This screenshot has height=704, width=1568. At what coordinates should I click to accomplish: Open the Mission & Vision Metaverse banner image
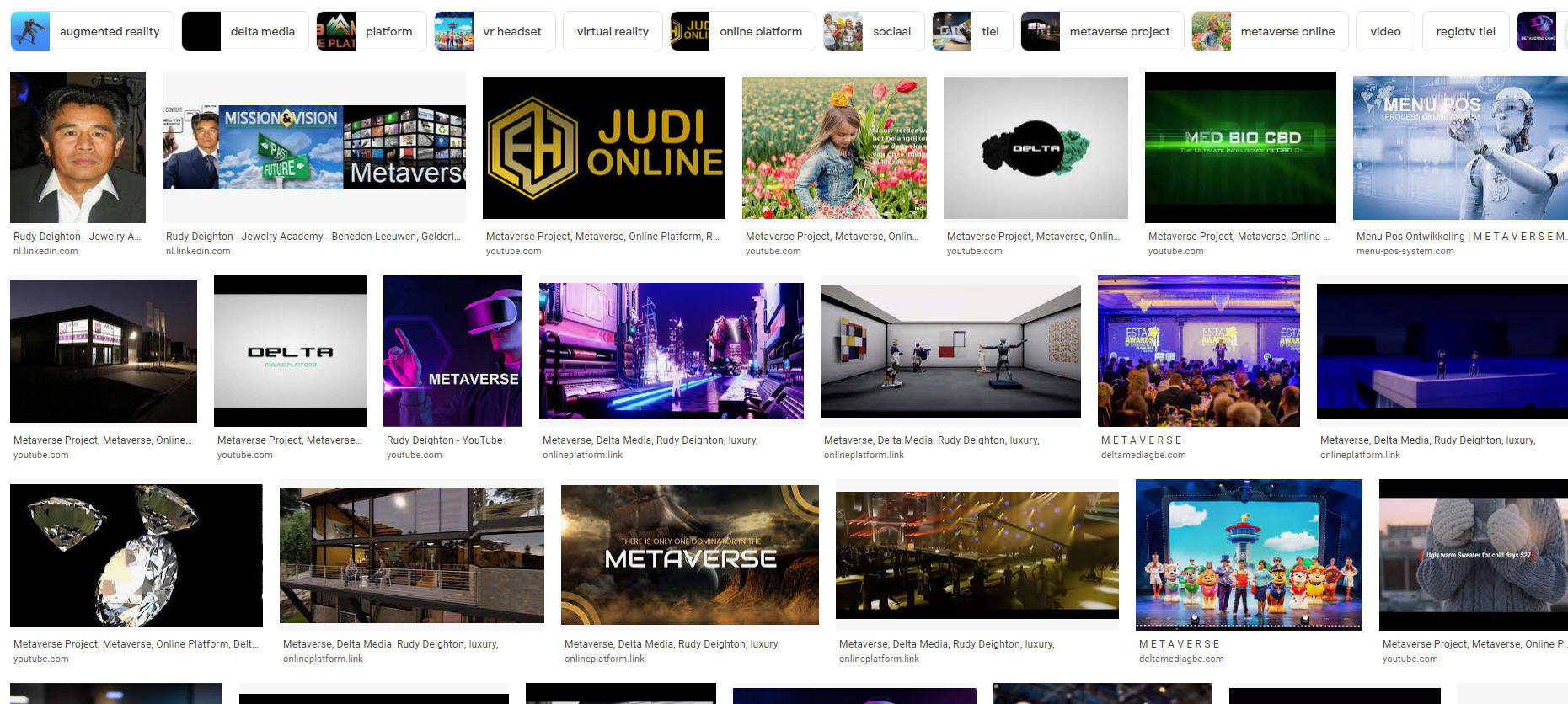tap(314, 147)
